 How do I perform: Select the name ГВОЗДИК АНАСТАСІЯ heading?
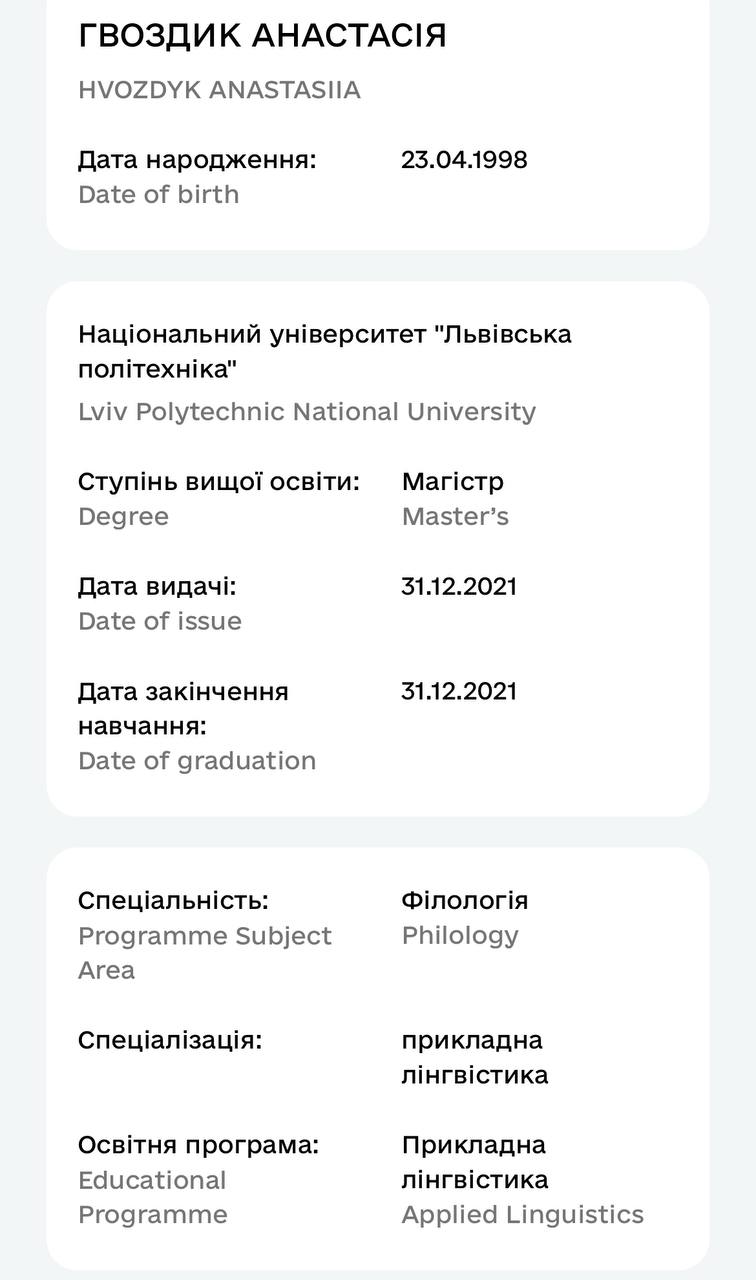(262, 36)
